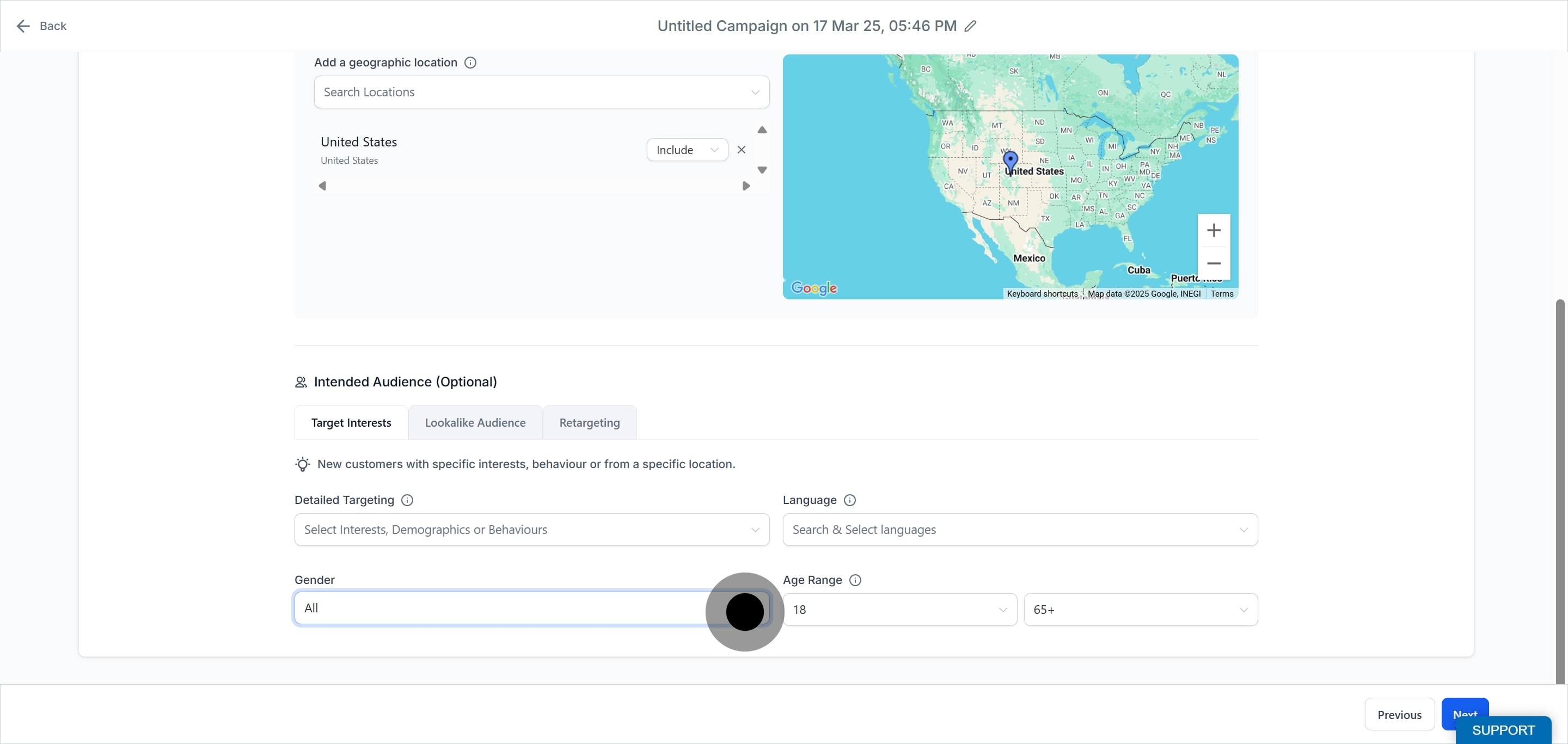Image resolution: width=1568 pixels, height=744 pixels.
Task: Expand Detailed Targeting interests dropdown
Action: pyautogui.click(x=532, y=530)
